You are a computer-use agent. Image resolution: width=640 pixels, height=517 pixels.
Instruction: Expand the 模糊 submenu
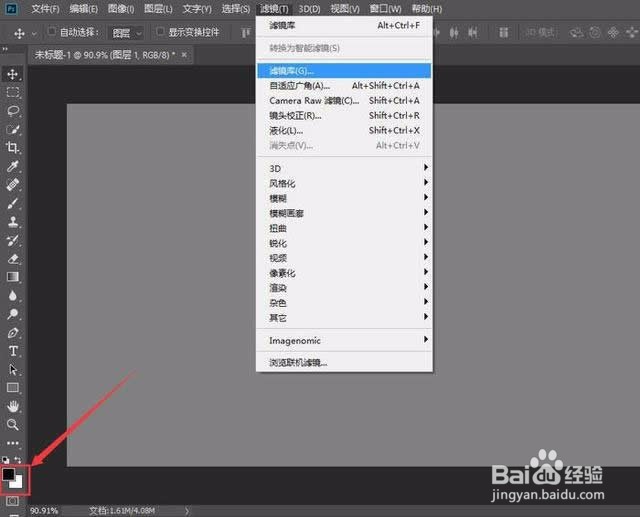click(344, 198)
